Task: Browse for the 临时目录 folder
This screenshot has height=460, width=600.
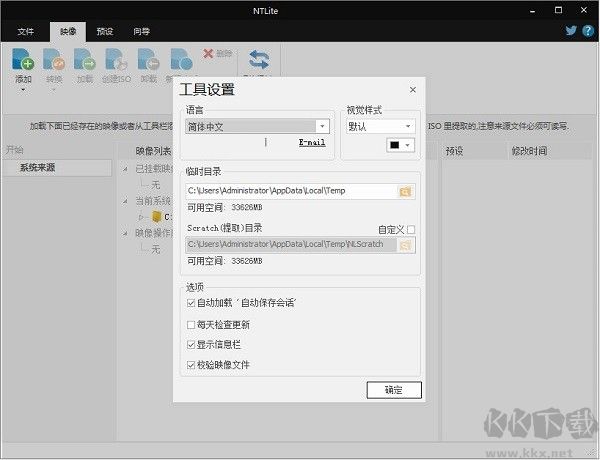Action: pyautogui.click(x=405, y=191)
